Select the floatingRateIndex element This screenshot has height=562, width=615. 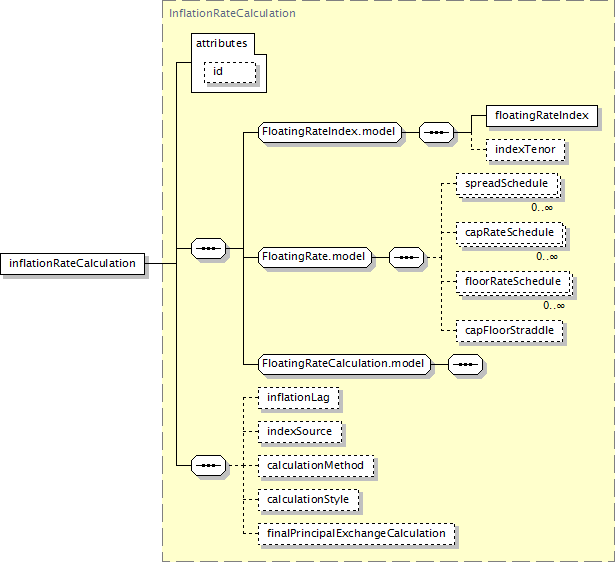(x=541, y=116)
